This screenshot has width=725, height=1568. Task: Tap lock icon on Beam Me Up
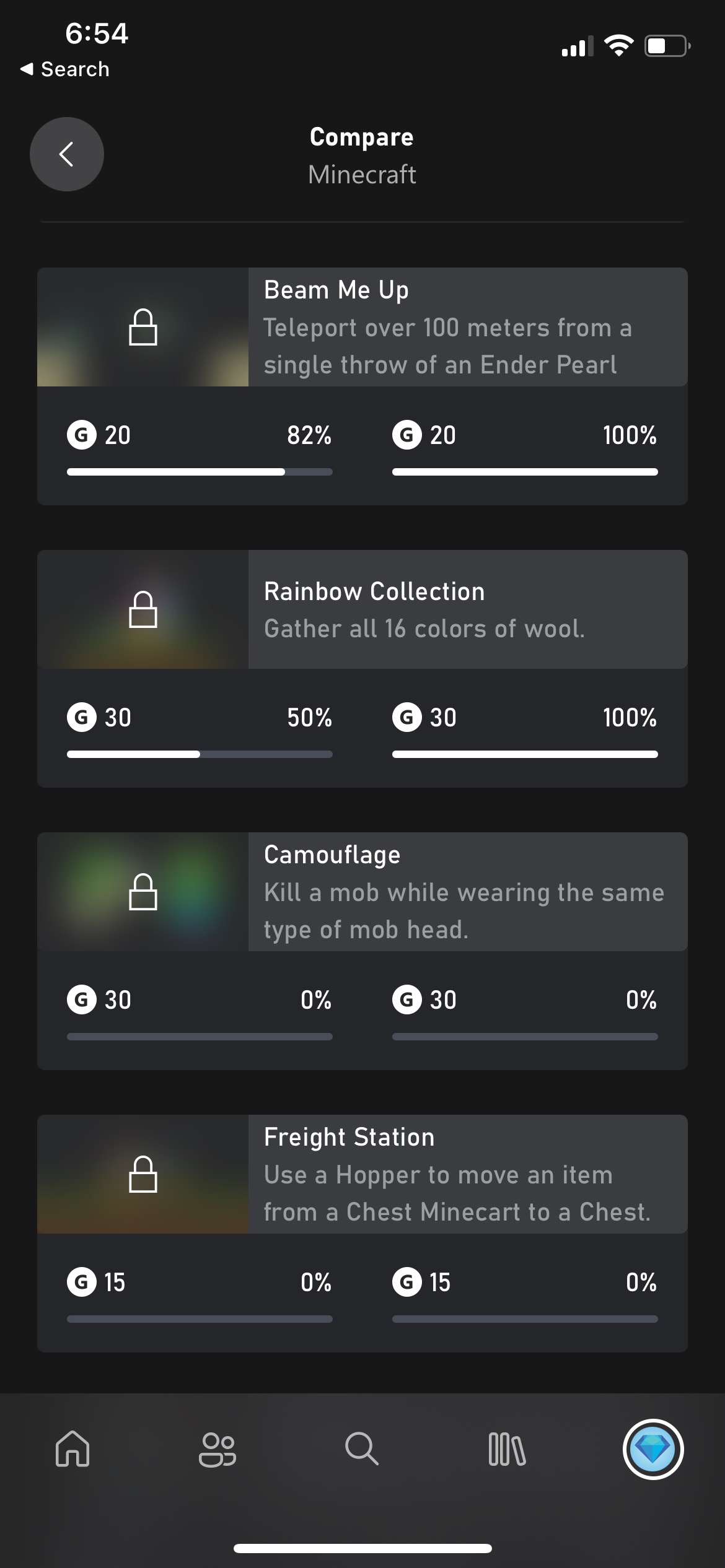pyautogui.click(x=143, y=327)
